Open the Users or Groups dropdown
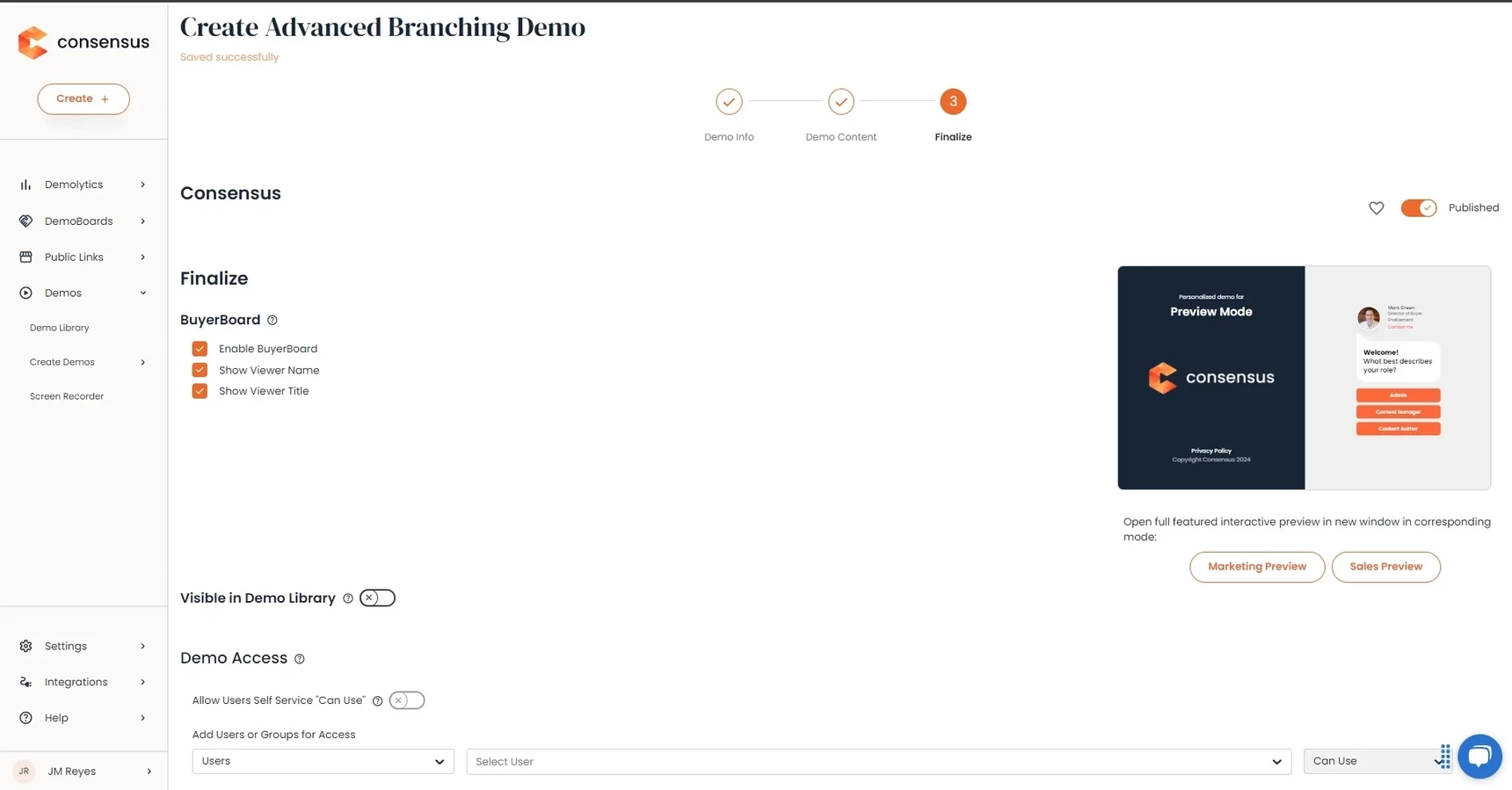Screen dimensions: 1512x790 coord(323,761)
